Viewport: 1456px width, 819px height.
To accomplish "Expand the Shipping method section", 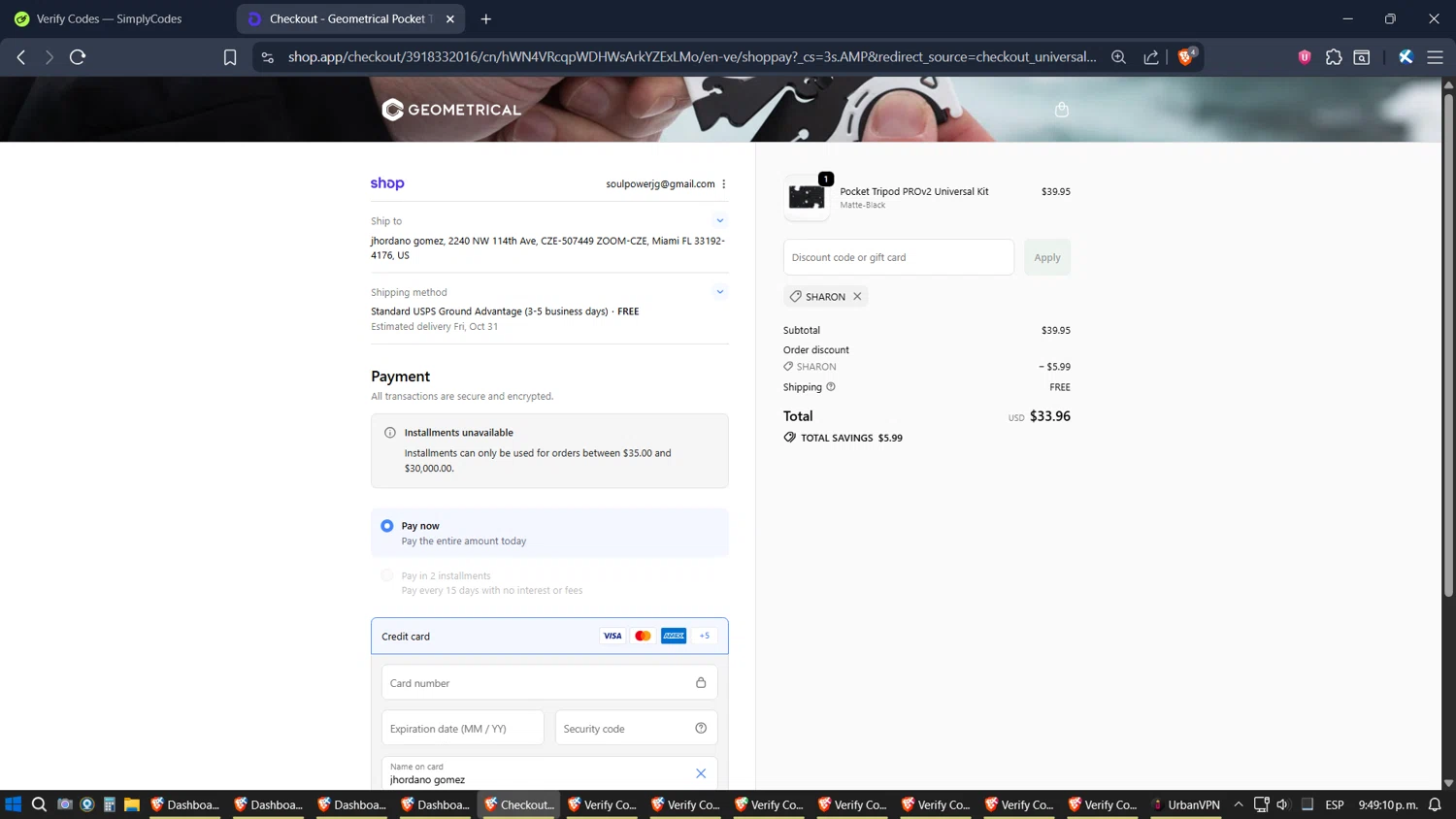I will coord(720,291).
